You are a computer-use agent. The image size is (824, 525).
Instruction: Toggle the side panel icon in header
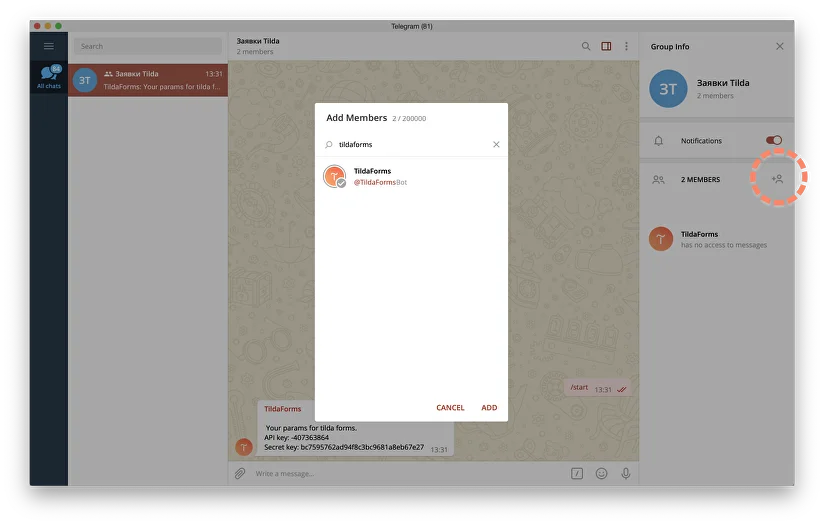pyautogui.click(x=606, y=46)
